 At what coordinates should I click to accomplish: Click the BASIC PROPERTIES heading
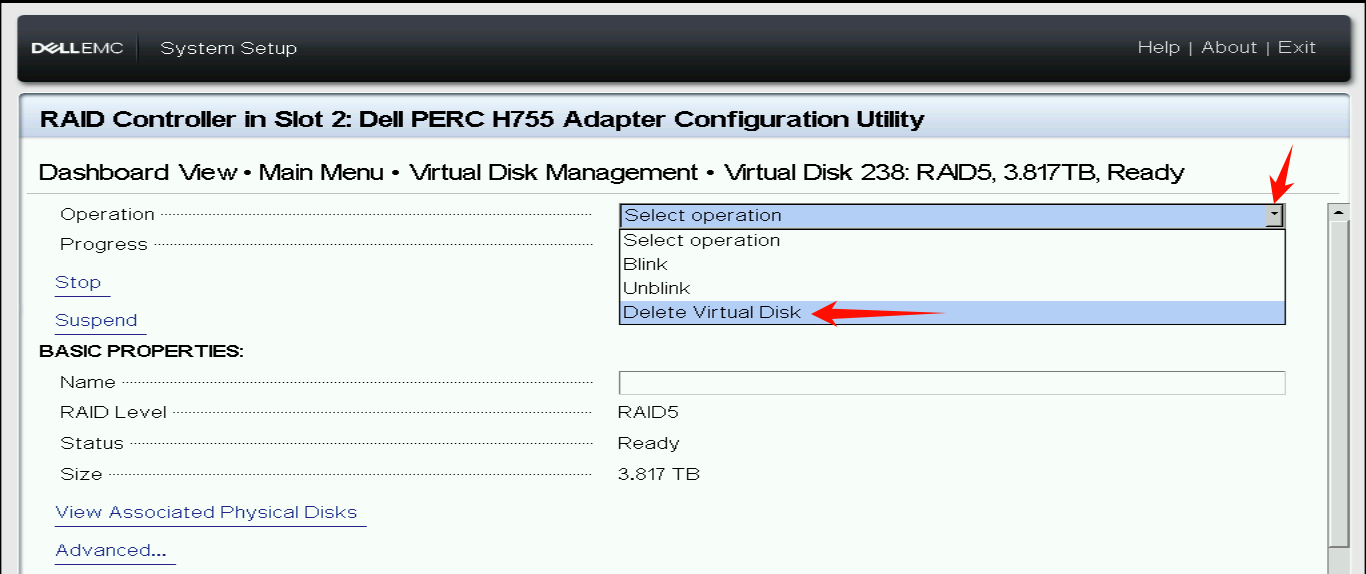(x=141, y=351)
